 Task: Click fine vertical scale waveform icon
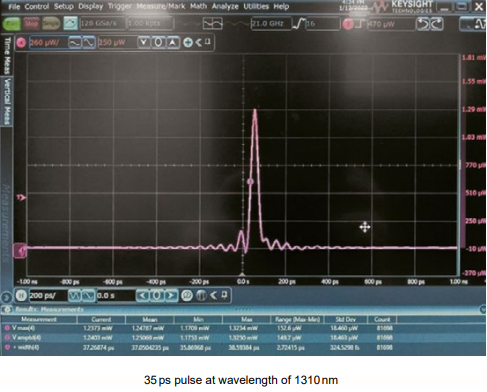click(89, 43)
